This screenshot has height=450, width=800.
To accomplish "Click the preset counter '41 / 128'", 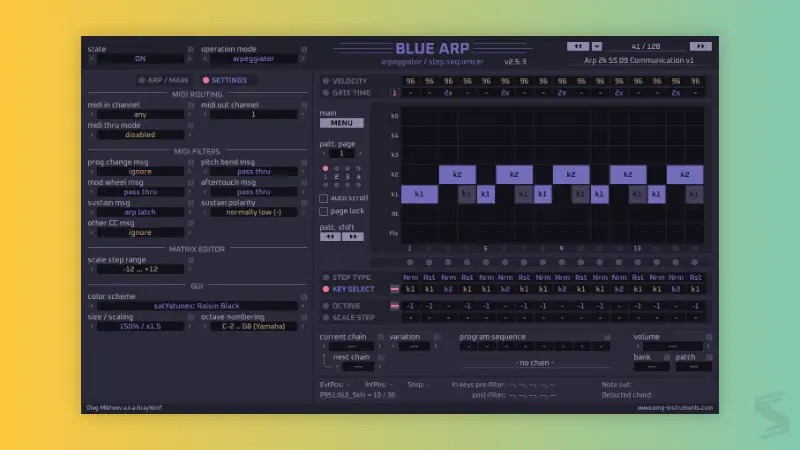I will (645, 46).
